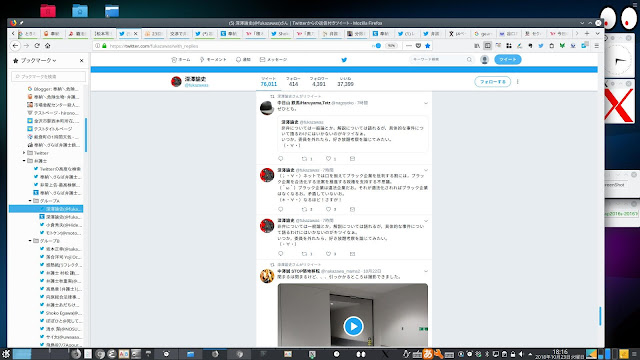
Task: Save page with the Pocket icon
Action: click(x=418, y=46)
